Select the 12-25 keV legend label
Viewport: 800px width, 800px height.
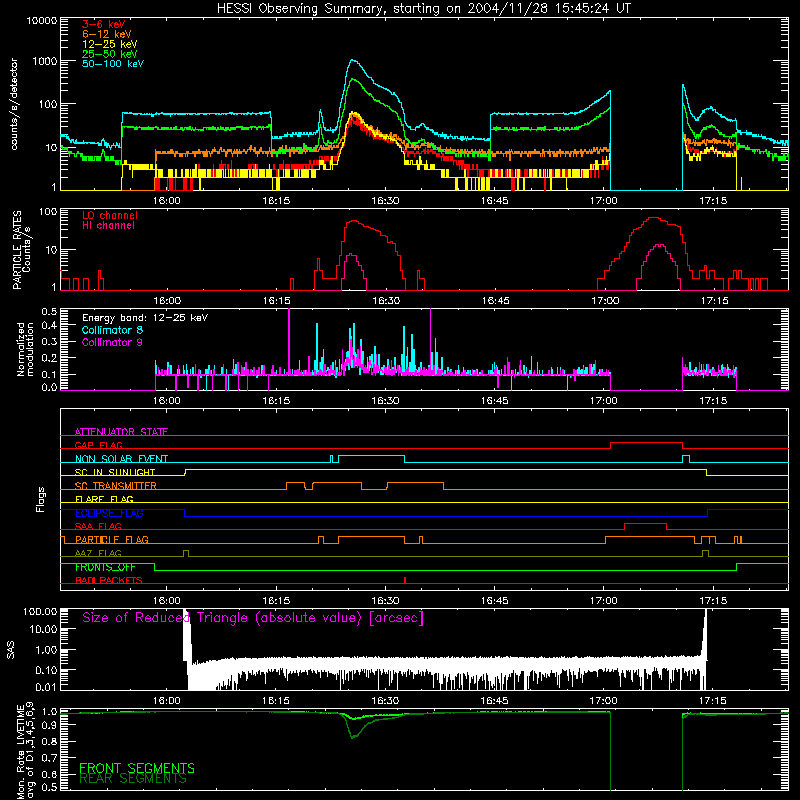coord(110,44)
